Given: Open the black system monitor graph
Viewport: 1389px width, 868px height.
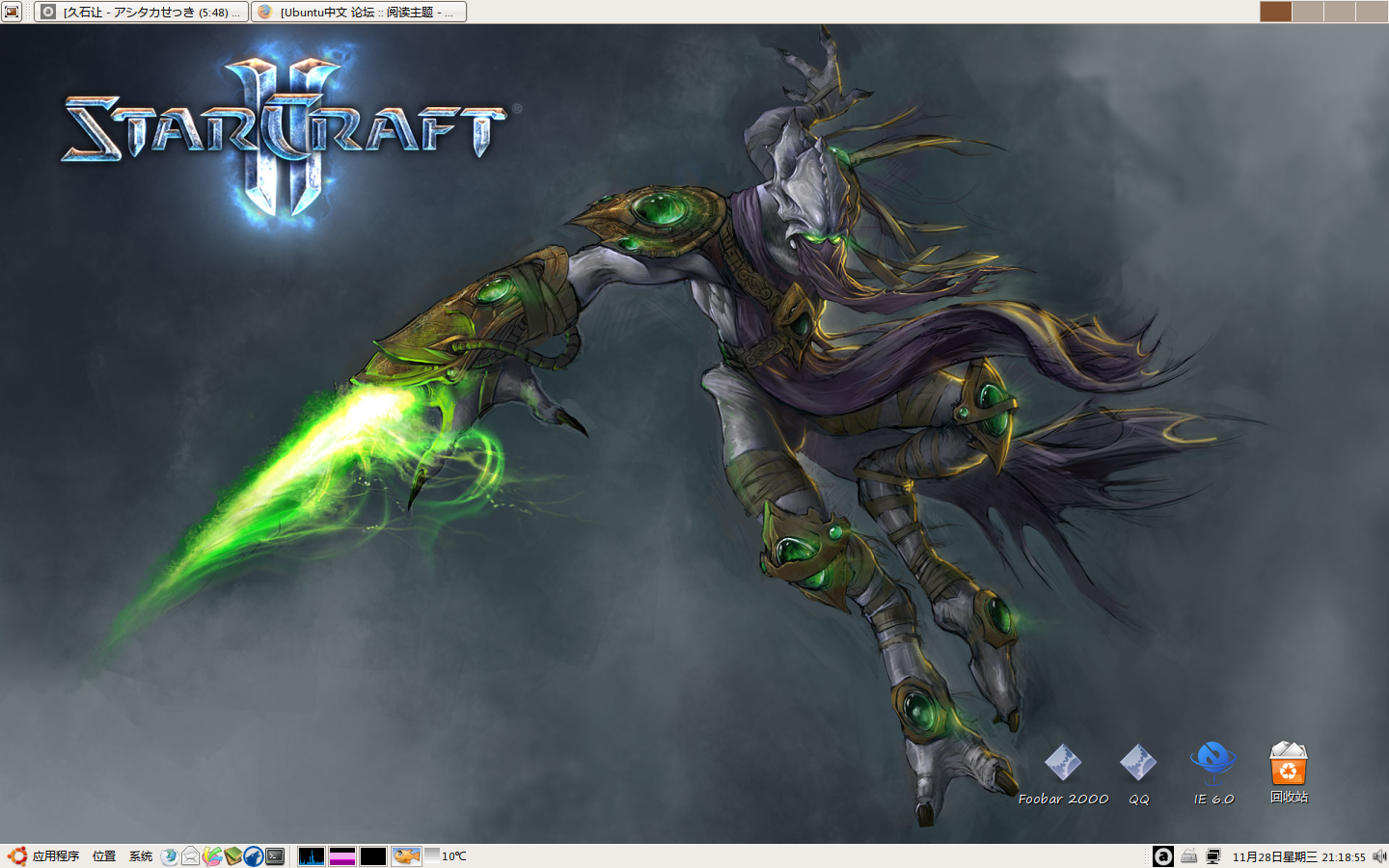Looking at the screenshot, I should [x=373, y=856].
